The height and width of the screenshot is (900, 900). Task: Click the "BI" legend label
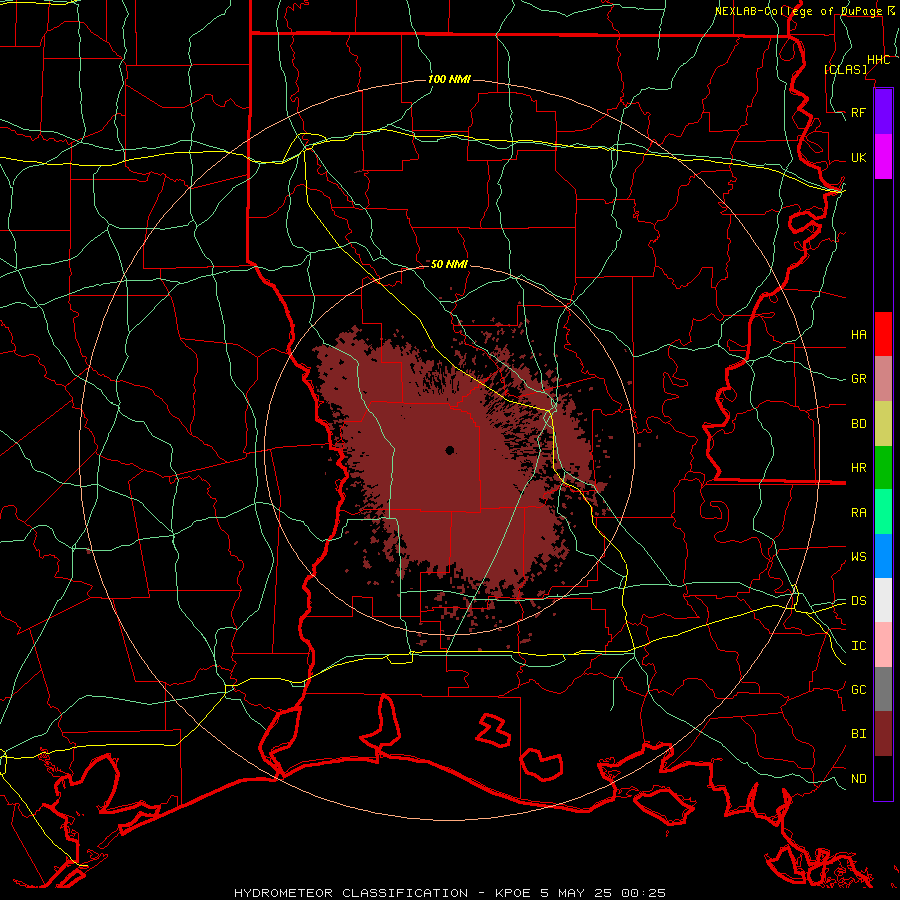tap(859, 734)
